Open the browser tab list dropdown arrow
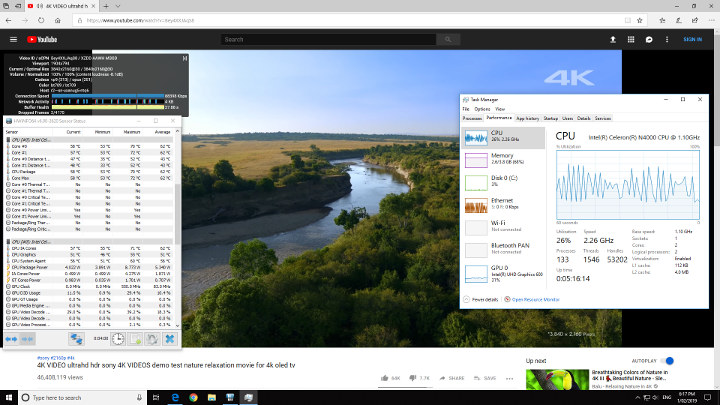Viewport: 720px width, 405px height. [118, 6]
